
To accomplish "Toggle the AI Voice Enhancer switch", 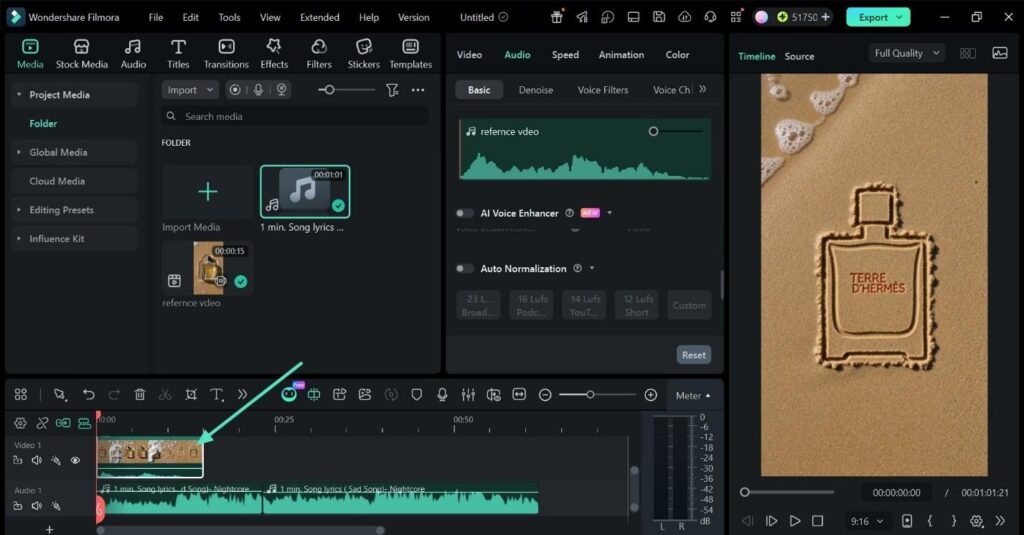I will (x=464, y=213).
